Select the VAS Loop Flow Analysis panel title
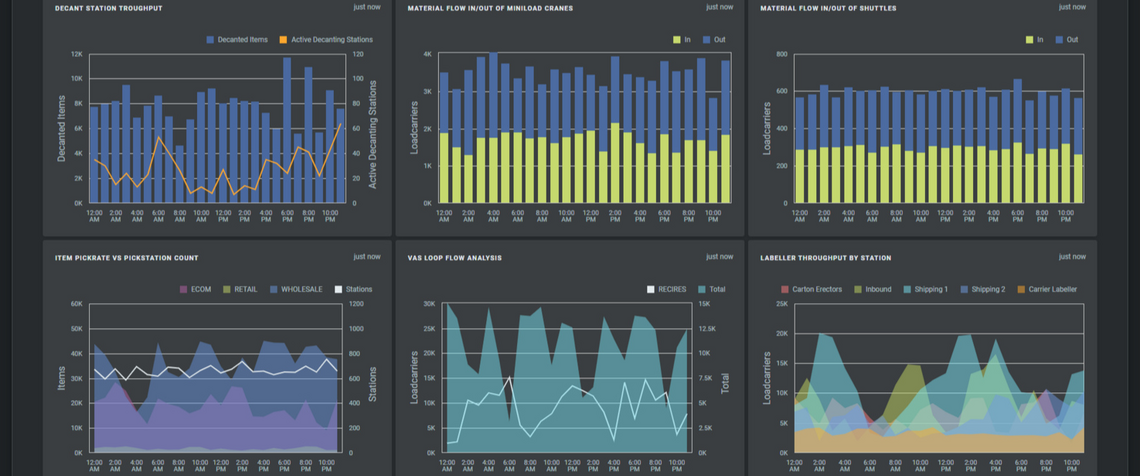This screenshot has width=1140, height=476. [455, 258]
